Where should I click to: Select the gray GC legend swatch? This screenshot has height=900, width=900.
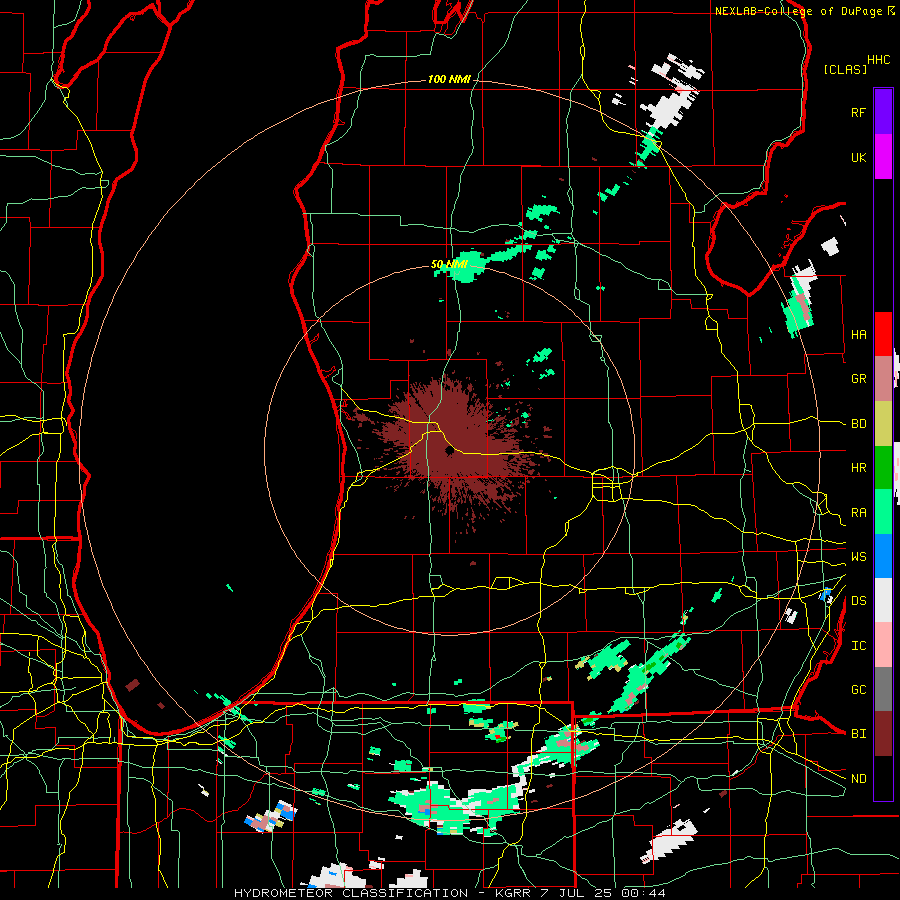pos(883,689)
